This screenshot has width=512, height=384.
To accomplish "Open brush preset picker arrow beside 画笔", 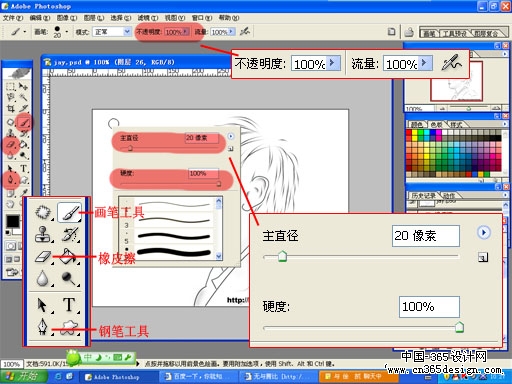I will tap(67, 32).
